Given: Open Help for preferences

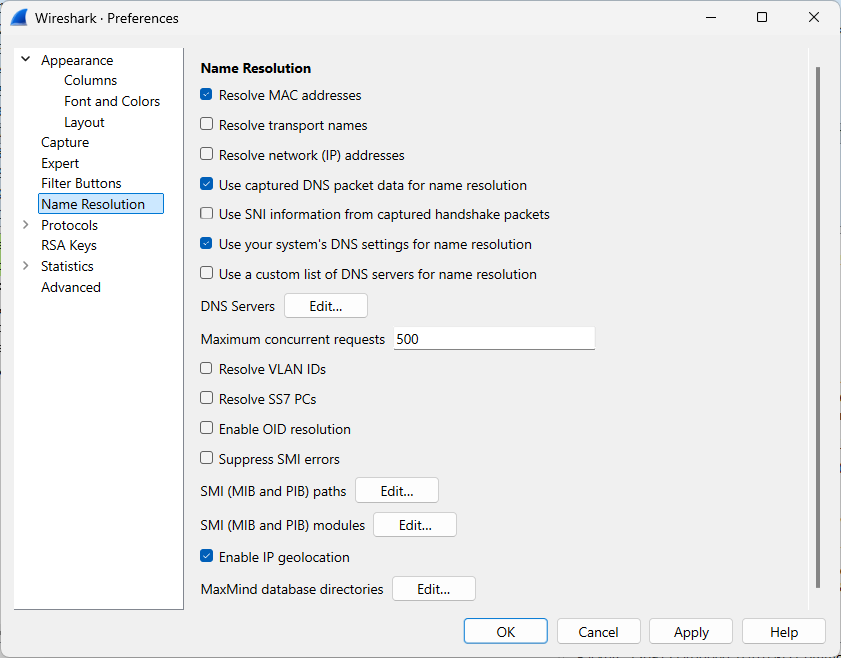Looking at the screenshot, I should (x=784, y=631).
